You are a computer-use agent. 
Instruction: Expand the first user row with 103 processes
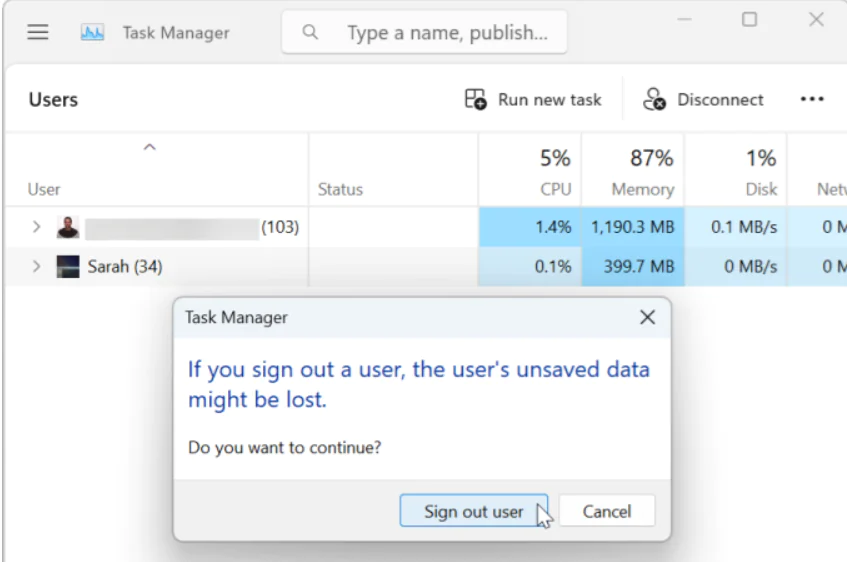point(36,227)
